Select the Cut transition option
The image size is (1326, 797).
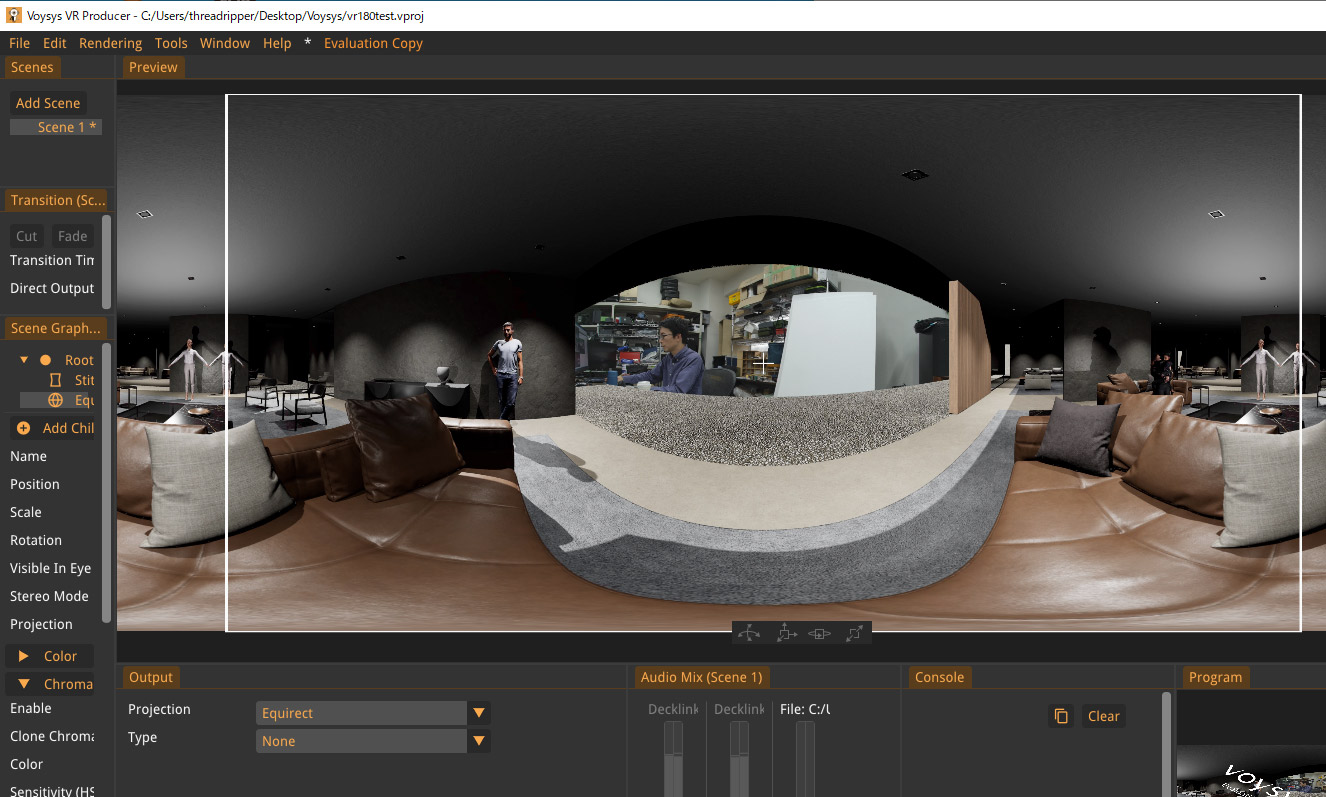point(27,236)
